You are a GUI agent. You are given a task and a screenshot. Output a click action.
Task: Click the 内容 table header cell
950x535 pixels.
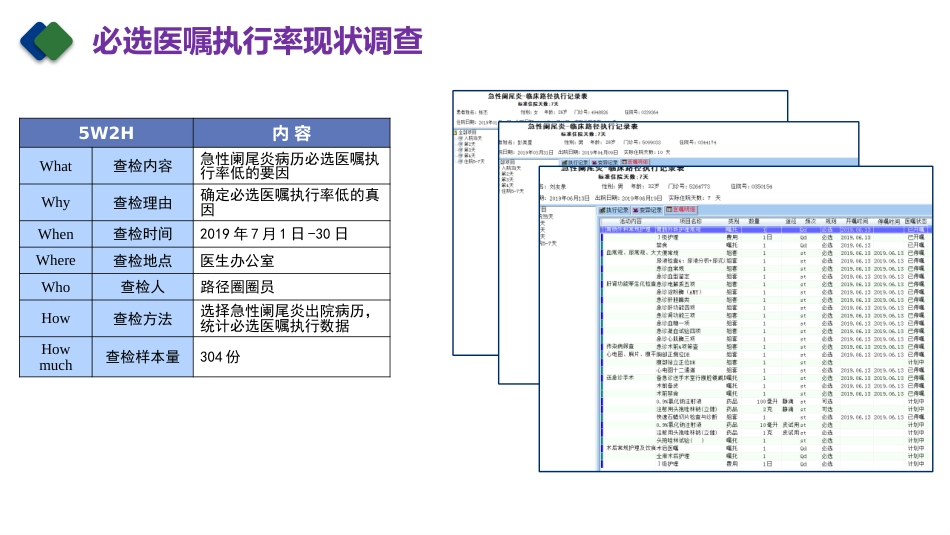coord(291,133)
